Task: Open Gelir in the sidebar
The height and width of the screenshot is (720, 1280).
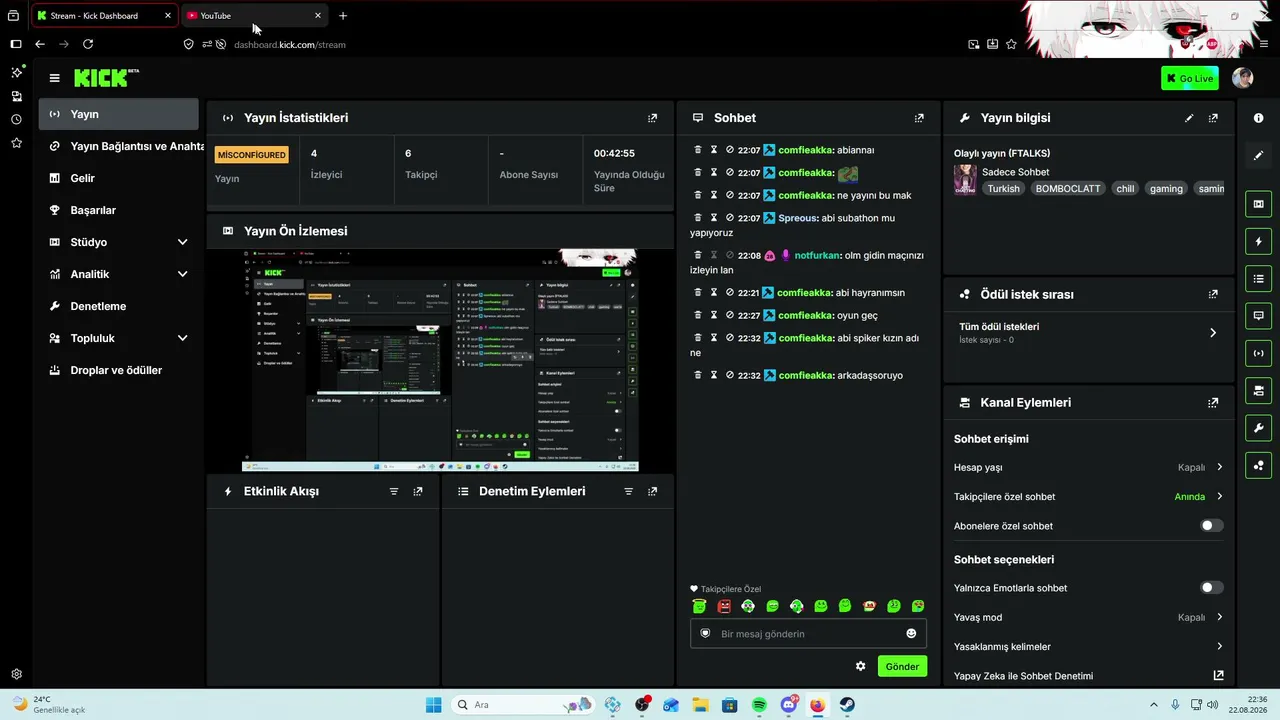Action: [x=119, y=178]
